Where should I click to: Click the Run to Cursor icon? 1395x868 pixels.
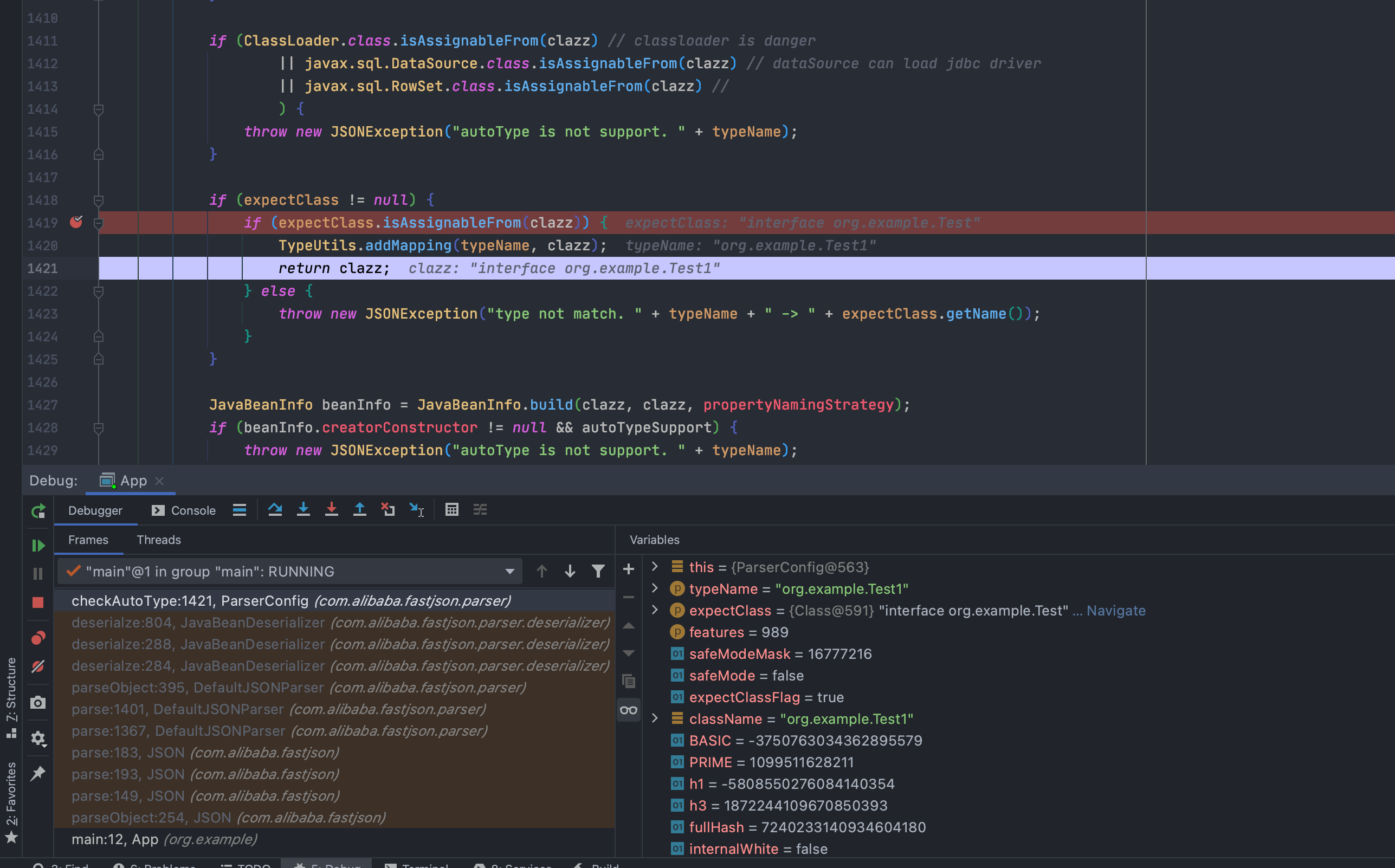click(417, 510)
